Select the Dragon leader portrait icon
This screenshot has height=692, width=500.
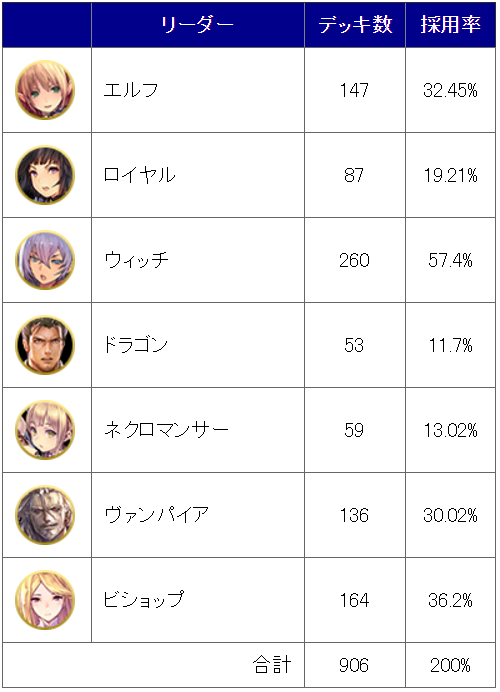(x=45, y=345)
